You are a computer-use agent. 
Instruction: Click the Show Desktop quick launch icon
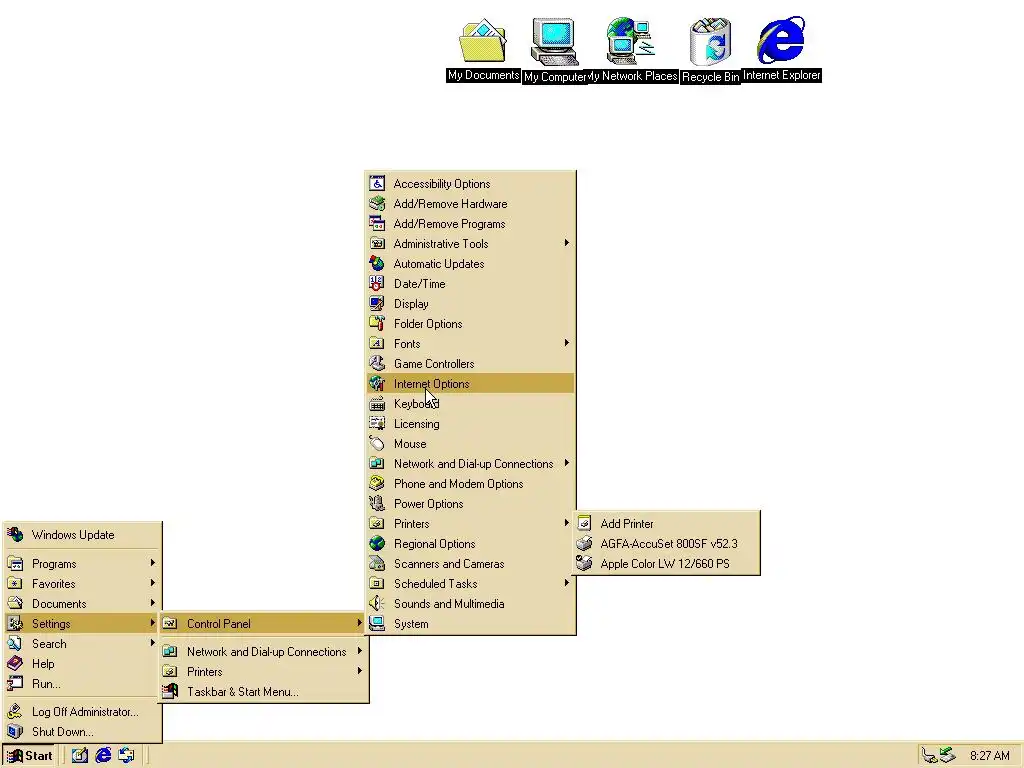[80, 756]
